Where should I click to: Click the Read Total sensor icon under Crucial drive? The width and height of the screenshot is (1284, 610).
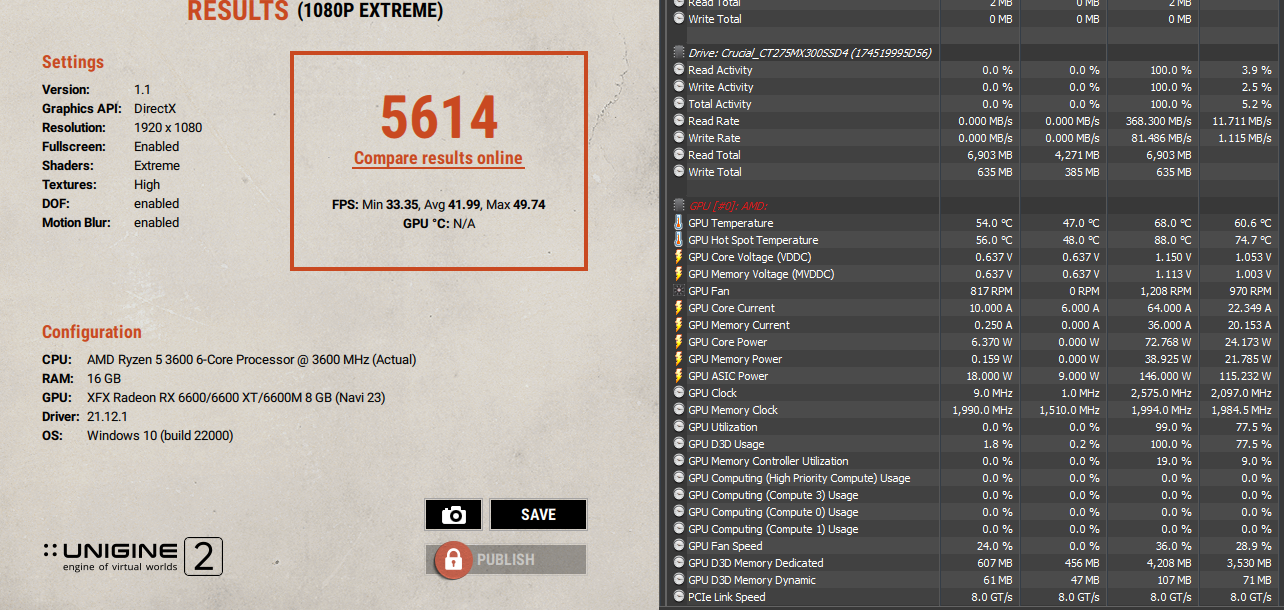[679, 155]
